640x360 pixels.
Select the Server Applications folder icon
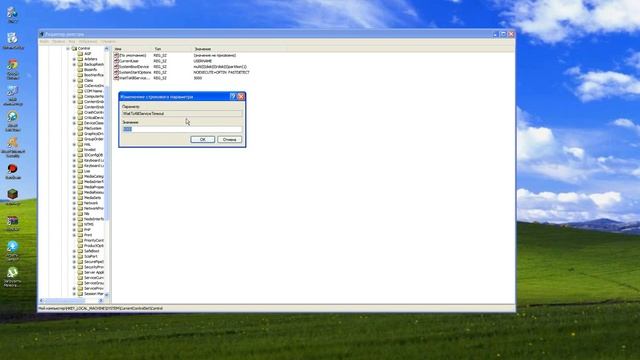pyautogui.click(x=80, y=272)
